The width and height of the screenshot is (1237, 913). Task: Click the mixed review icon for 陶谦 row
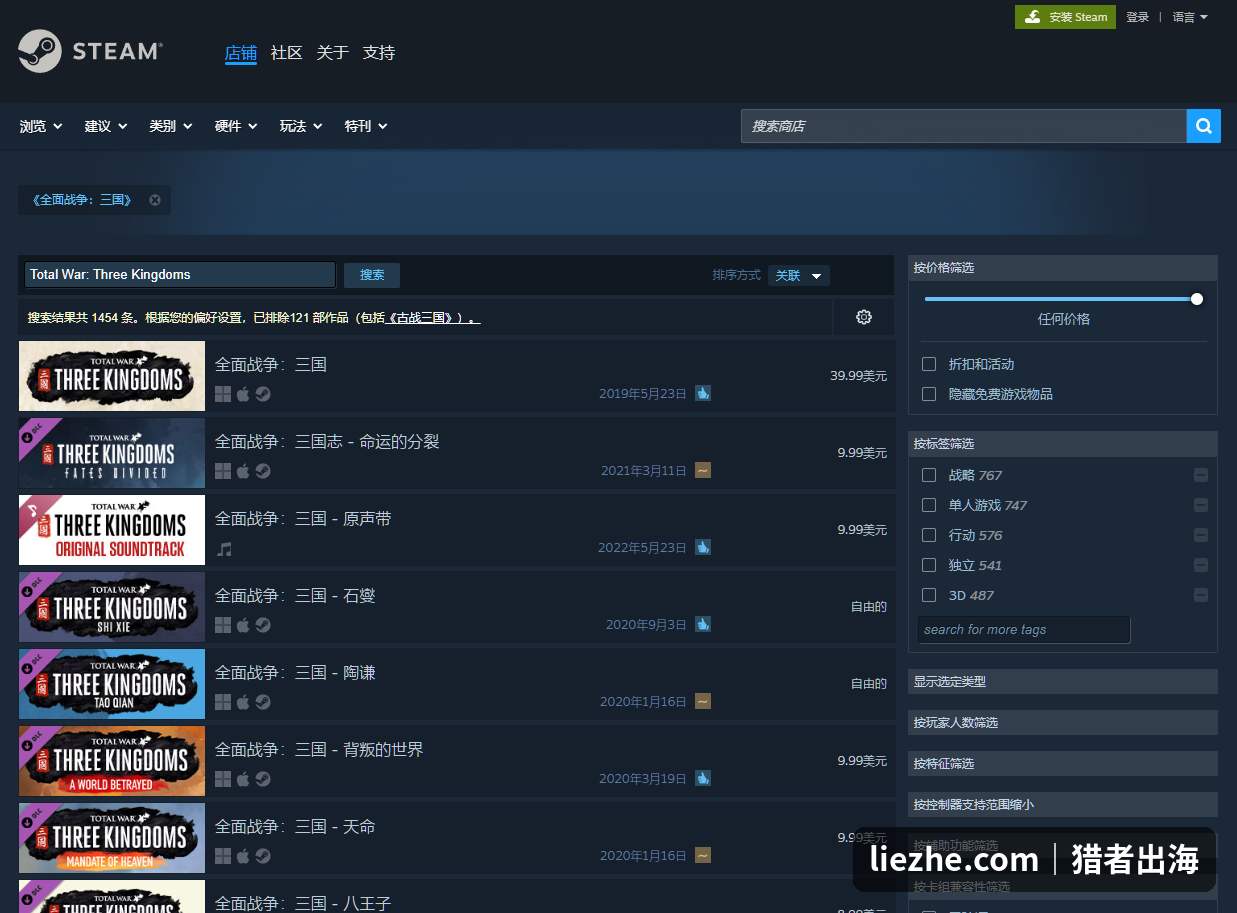click(x=703, y=701)
